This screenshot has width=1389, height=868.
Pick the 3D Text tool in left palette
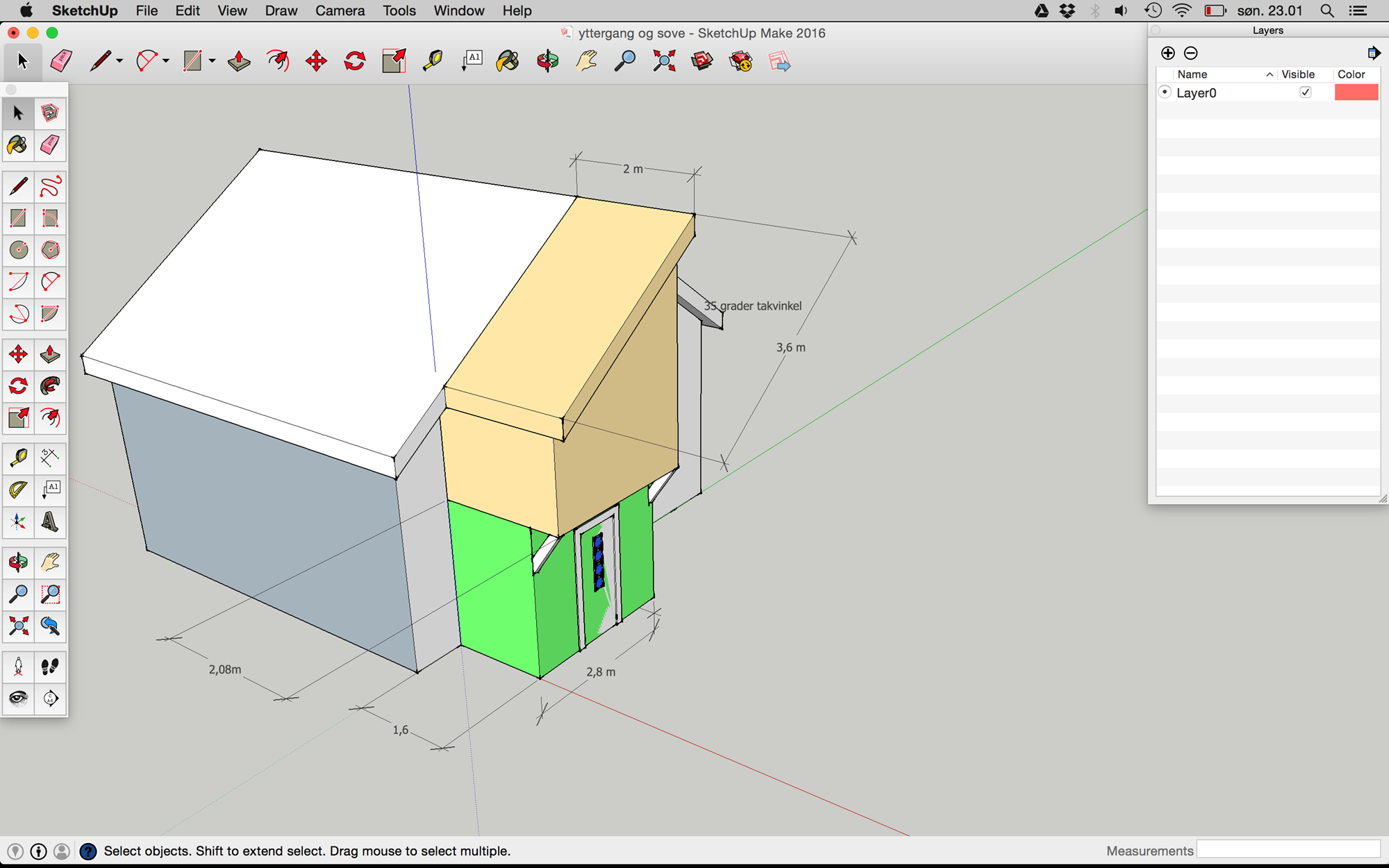[x=50, y=521]
